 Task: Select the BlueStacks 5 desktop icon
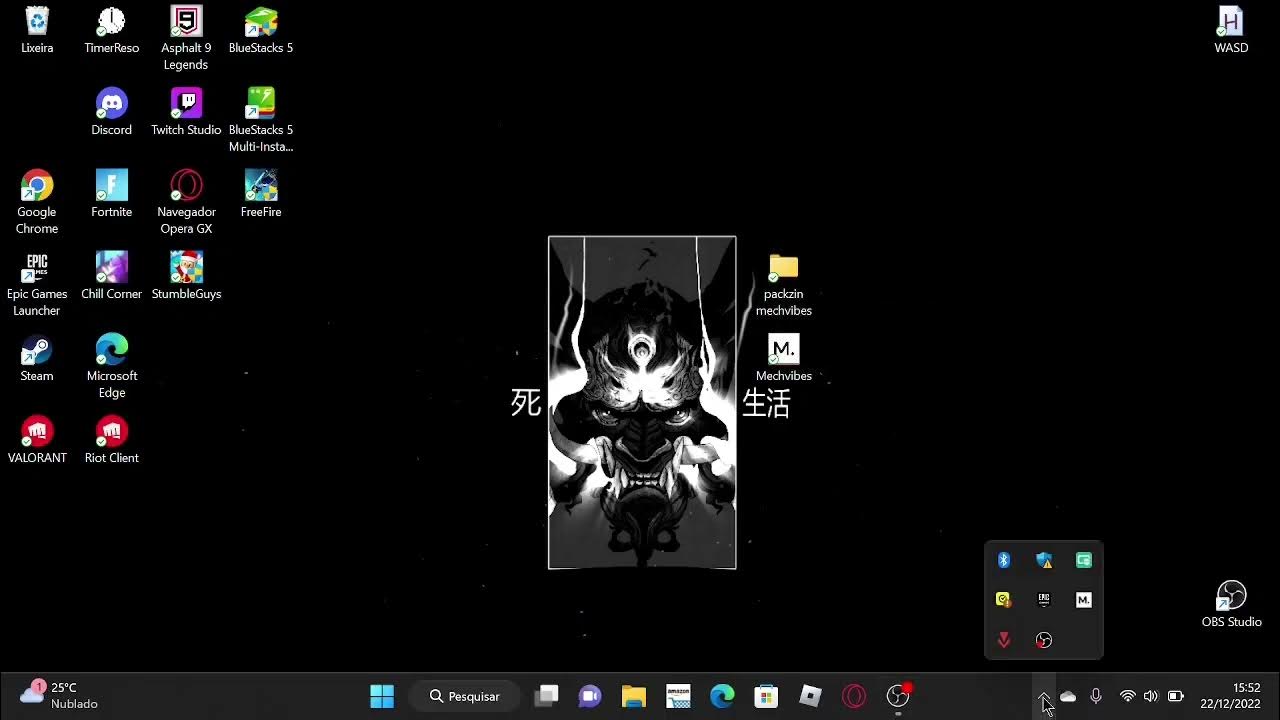click(x=261, y=30)
